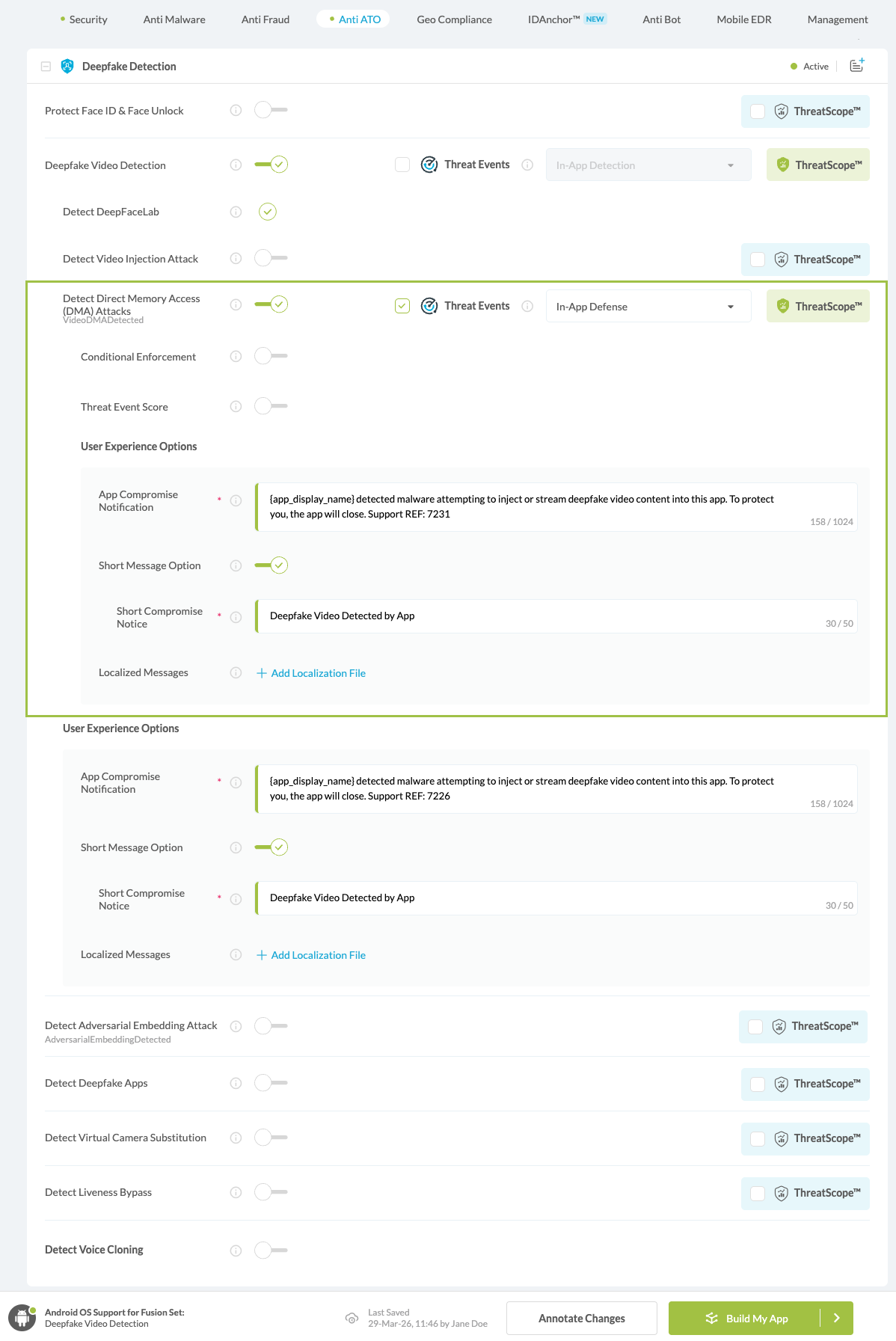Open info icon for Detect Adversarial Embedding Attack
This screenshot has height=1341, width=896.
pyautogui.click(x=236, y=1026)
